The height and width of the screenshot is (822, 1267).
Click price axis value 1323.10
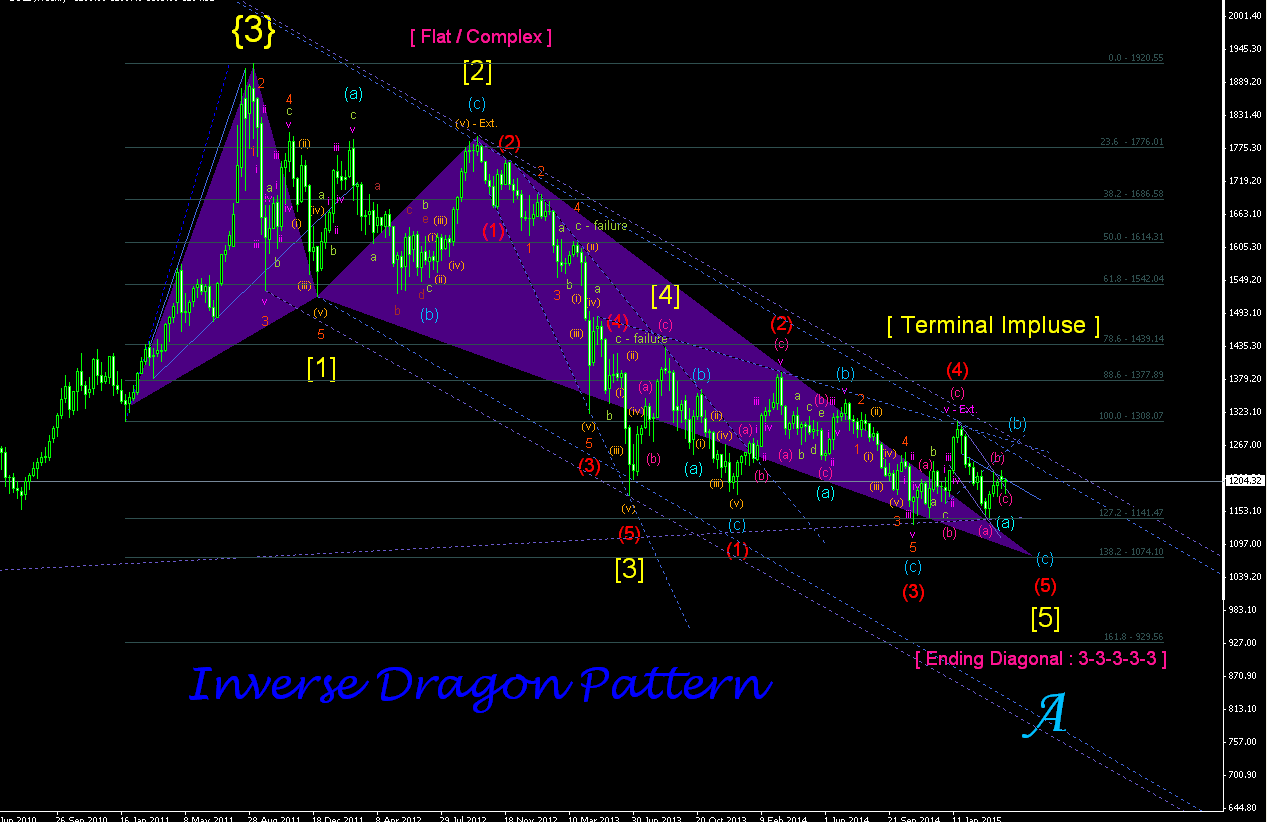[1245, 412]
